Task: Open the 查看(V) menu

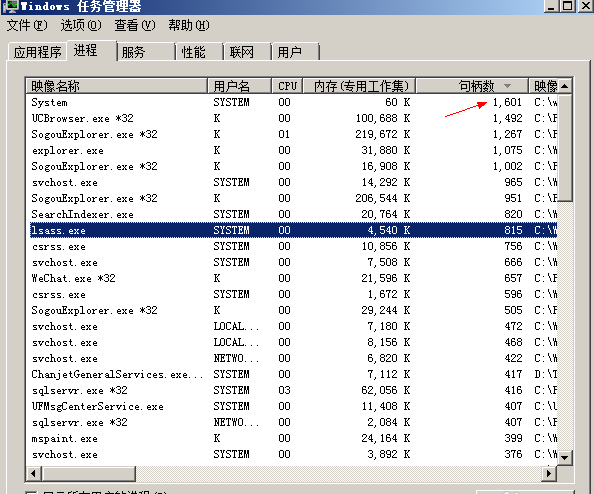Action: (x=135, y=26)
